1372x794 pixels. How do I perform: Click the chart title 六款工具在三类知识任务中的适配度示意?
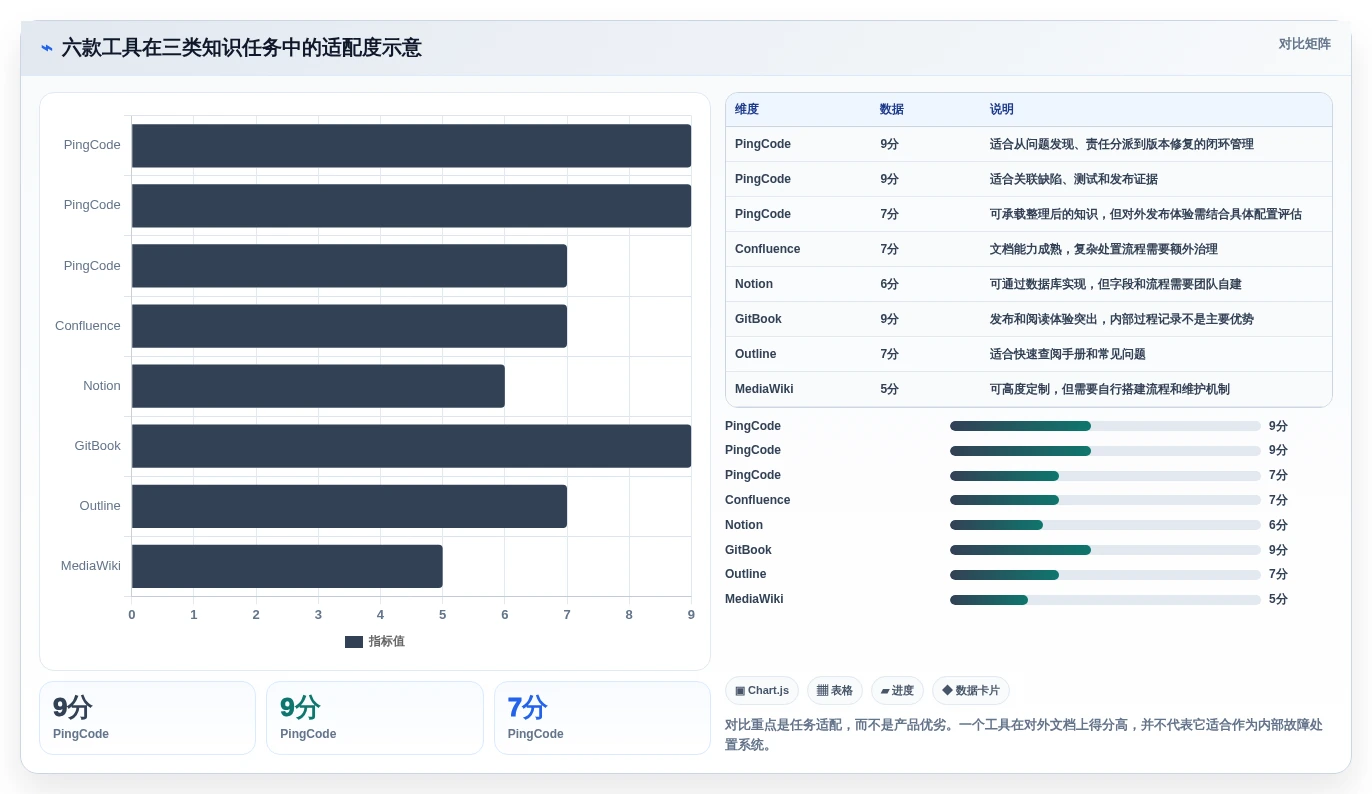click(x=241, y=48)
